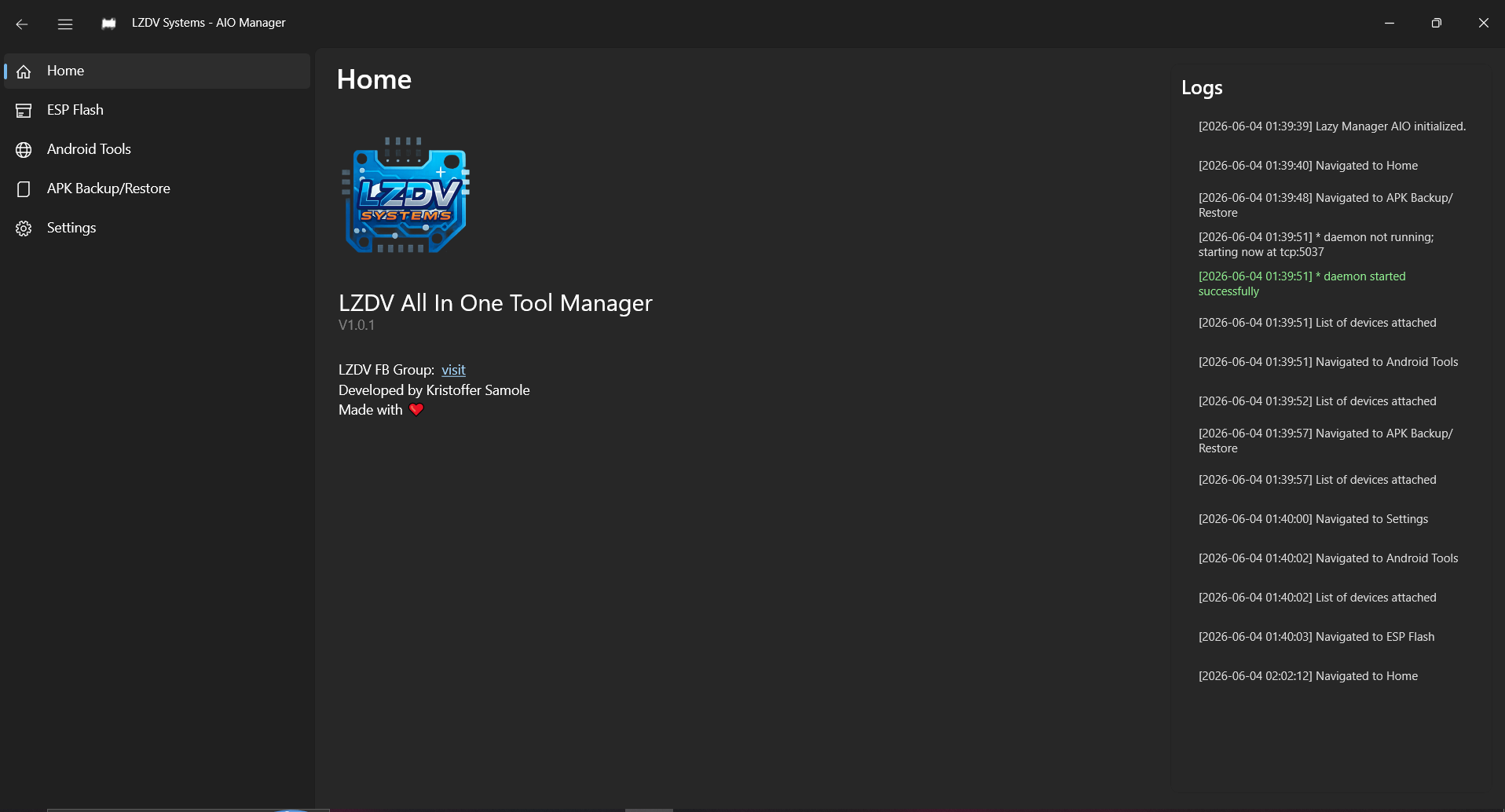Open APK Backup/Restore page label
This screenshot has width=1505, height=812.
coord(108,188)
